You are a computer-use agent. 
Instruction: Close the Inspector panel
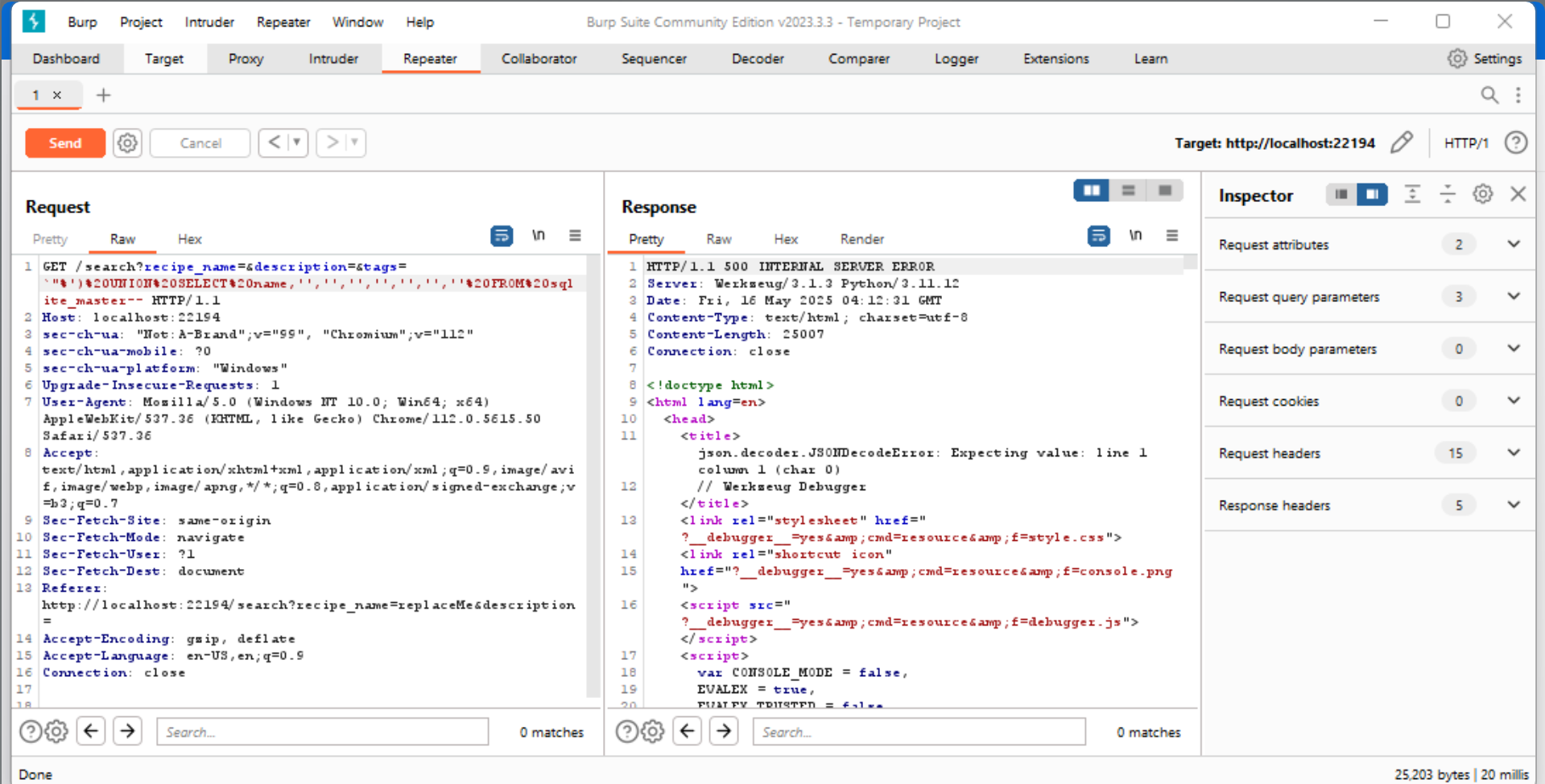[1518, 194]
